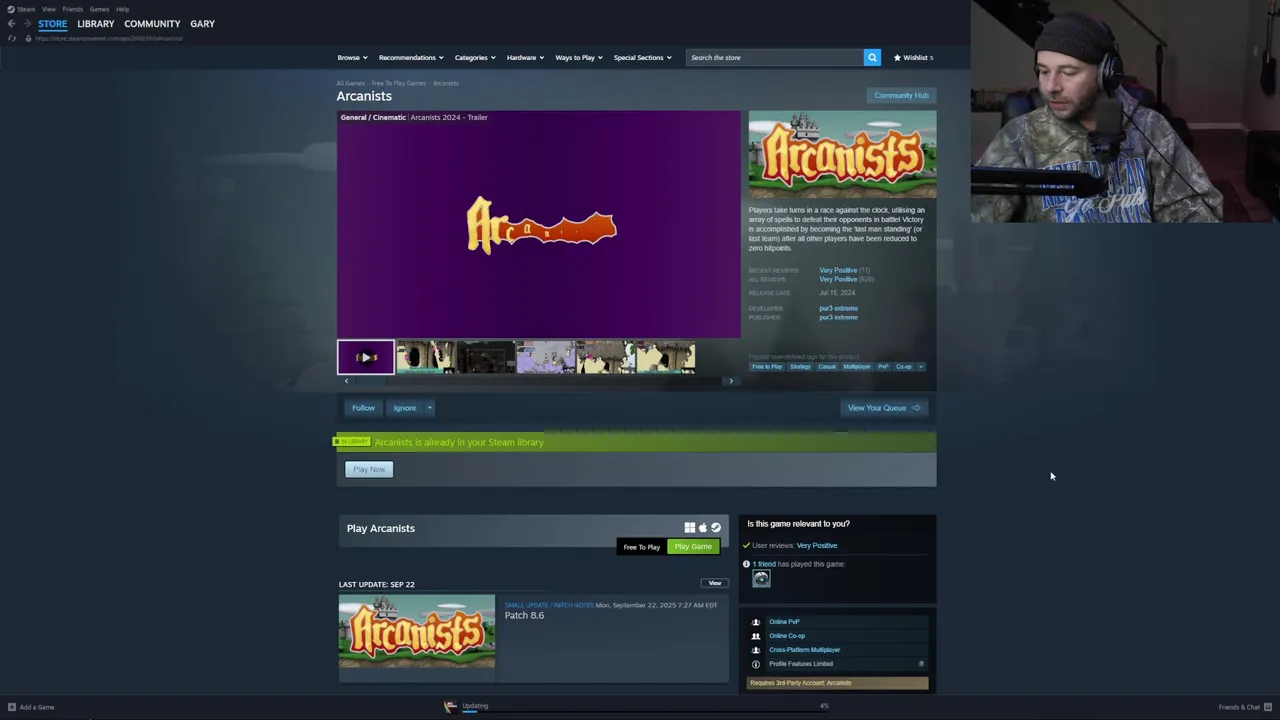Click the Free to Play tag

(x=767, y=367)
